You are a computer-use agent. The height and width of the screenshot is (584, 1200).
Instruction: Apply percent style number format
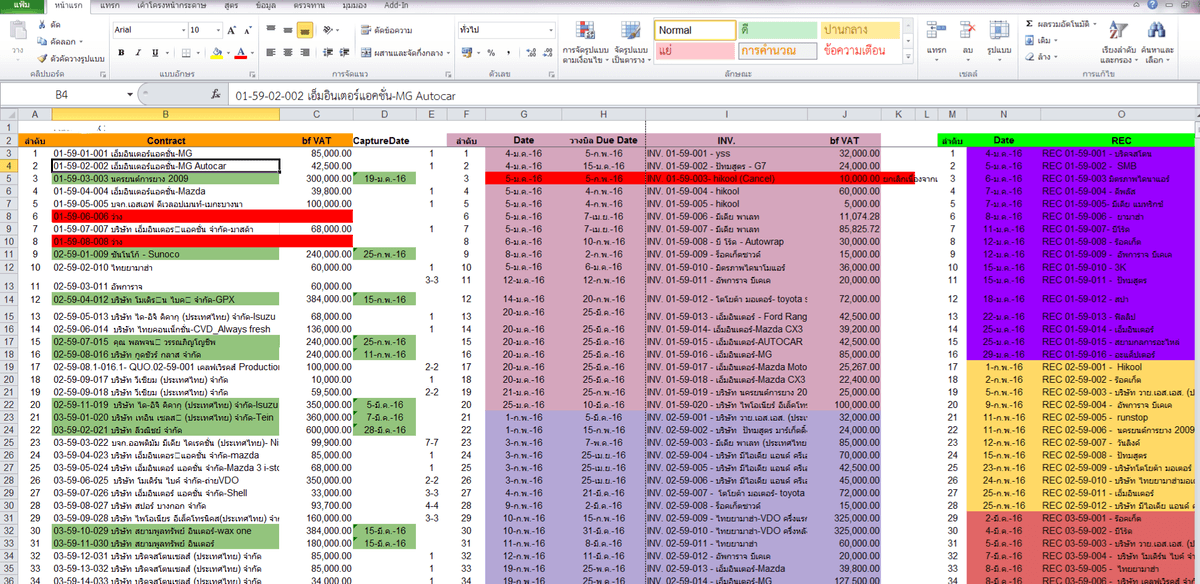(491, 52)
